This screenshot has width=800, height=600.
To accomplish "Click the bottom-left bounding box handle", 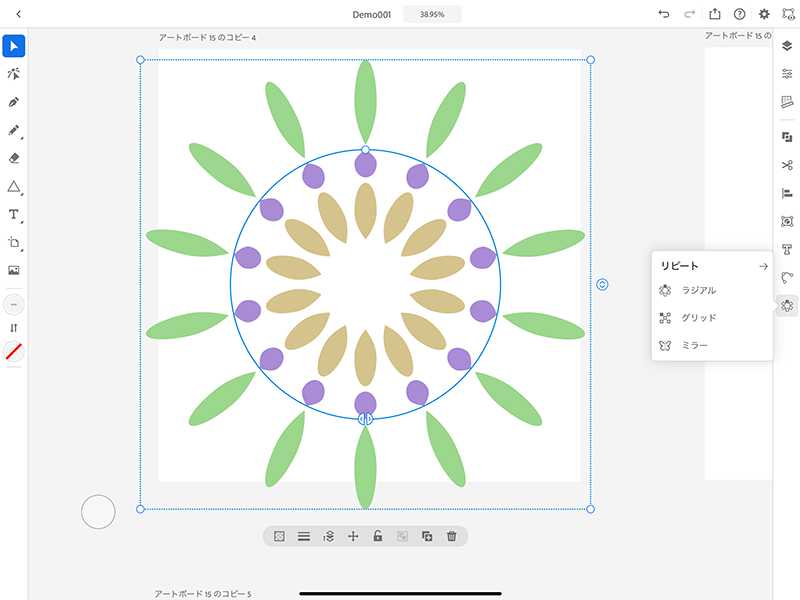I will 140,509.
